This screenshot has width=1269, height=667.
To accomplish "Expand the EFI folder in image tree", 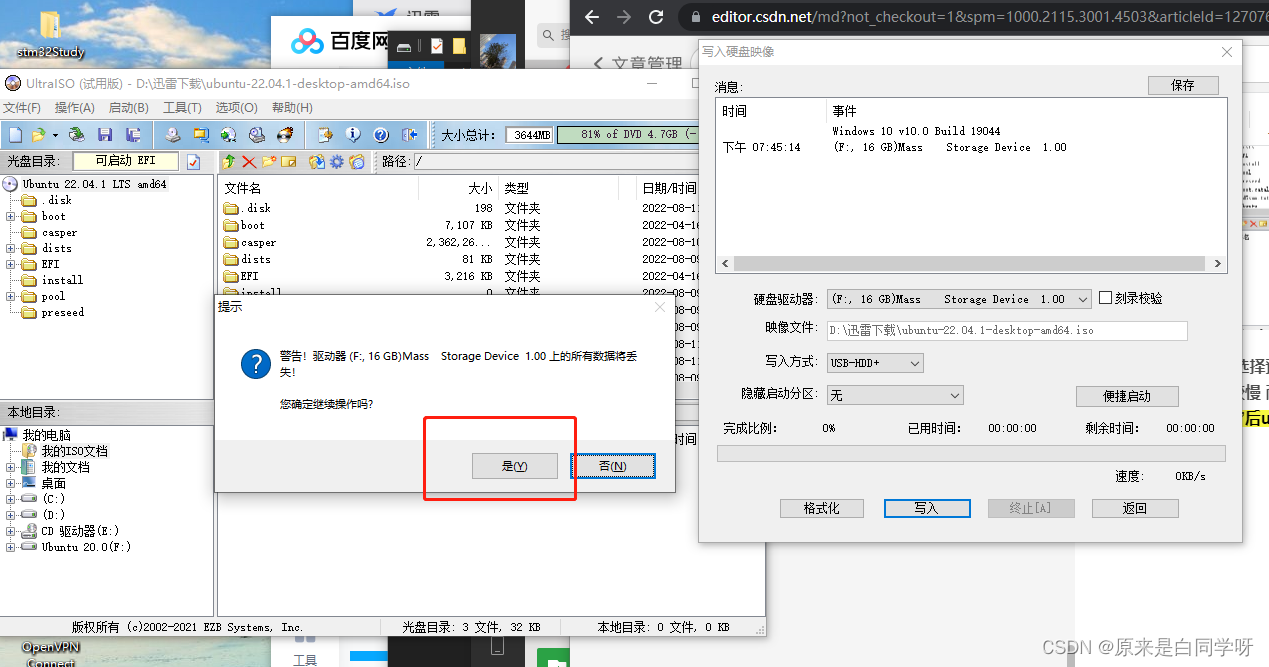I will tap(11, 264).
